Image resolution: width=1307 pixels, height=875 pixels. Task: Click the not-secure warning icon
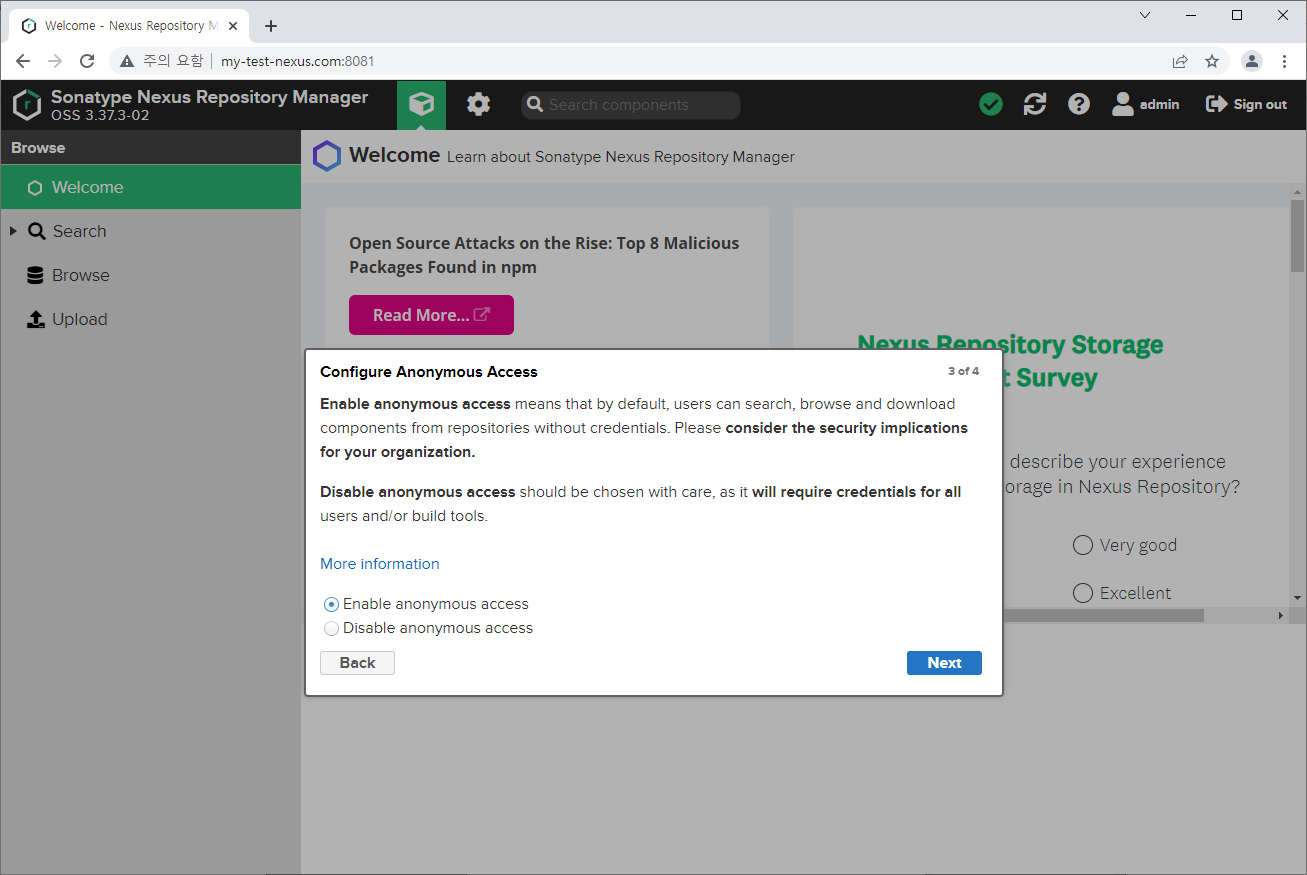click(127, 61)
